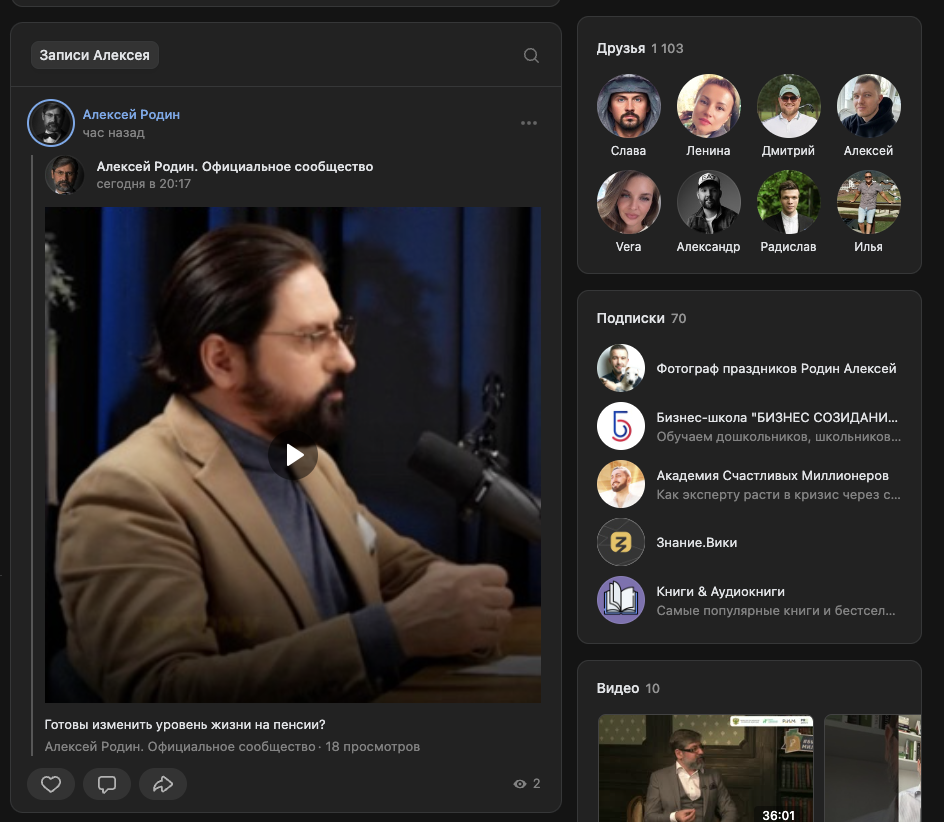Image resolution: width=944 pixels, height=822 pixels.
Task: Open friend Ленина's profile avatar
Action: click(x=708, y=106)
